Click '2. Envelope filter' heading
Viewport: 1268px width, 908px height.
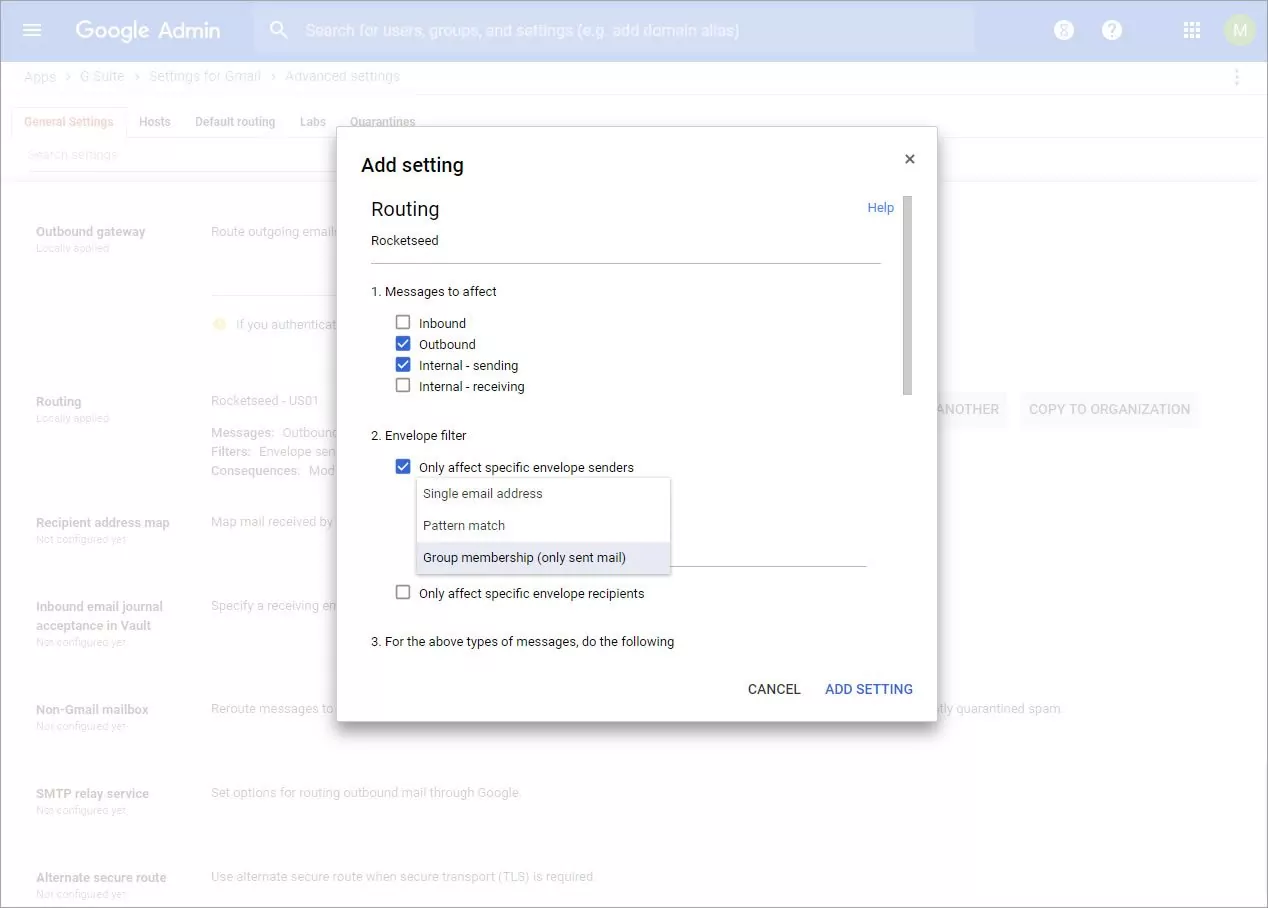(419, 436)
